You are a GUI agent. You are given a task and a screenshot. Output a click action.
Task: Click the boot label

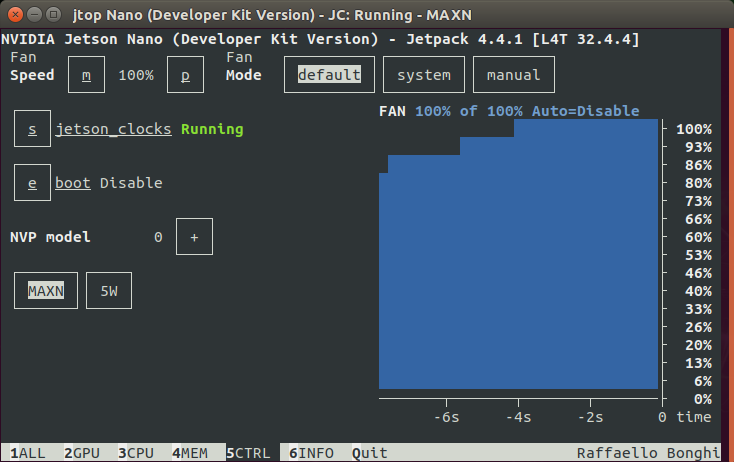click(73, 183)
